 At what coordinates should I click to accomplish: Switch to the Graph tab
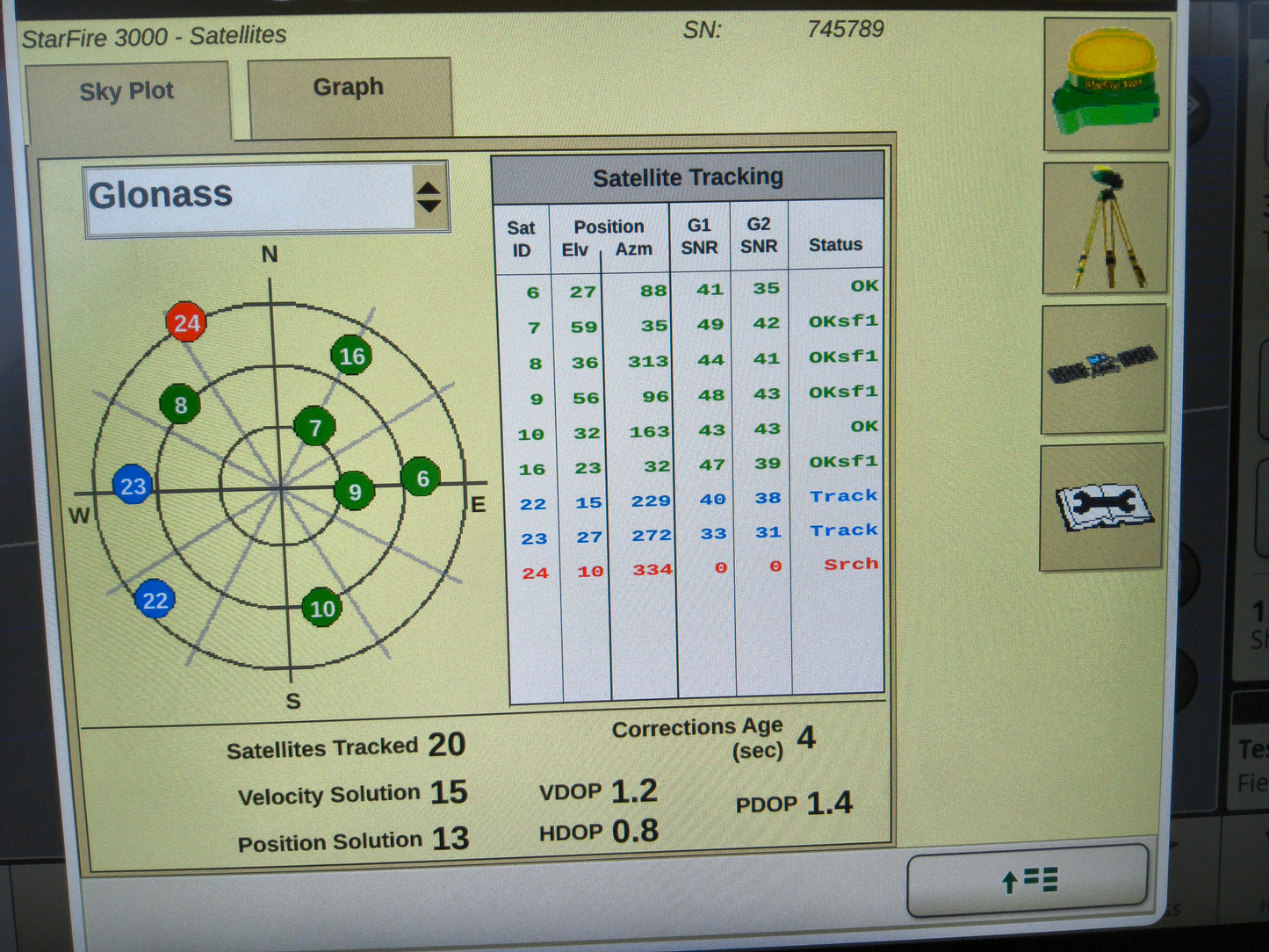(x=348, y=86)
